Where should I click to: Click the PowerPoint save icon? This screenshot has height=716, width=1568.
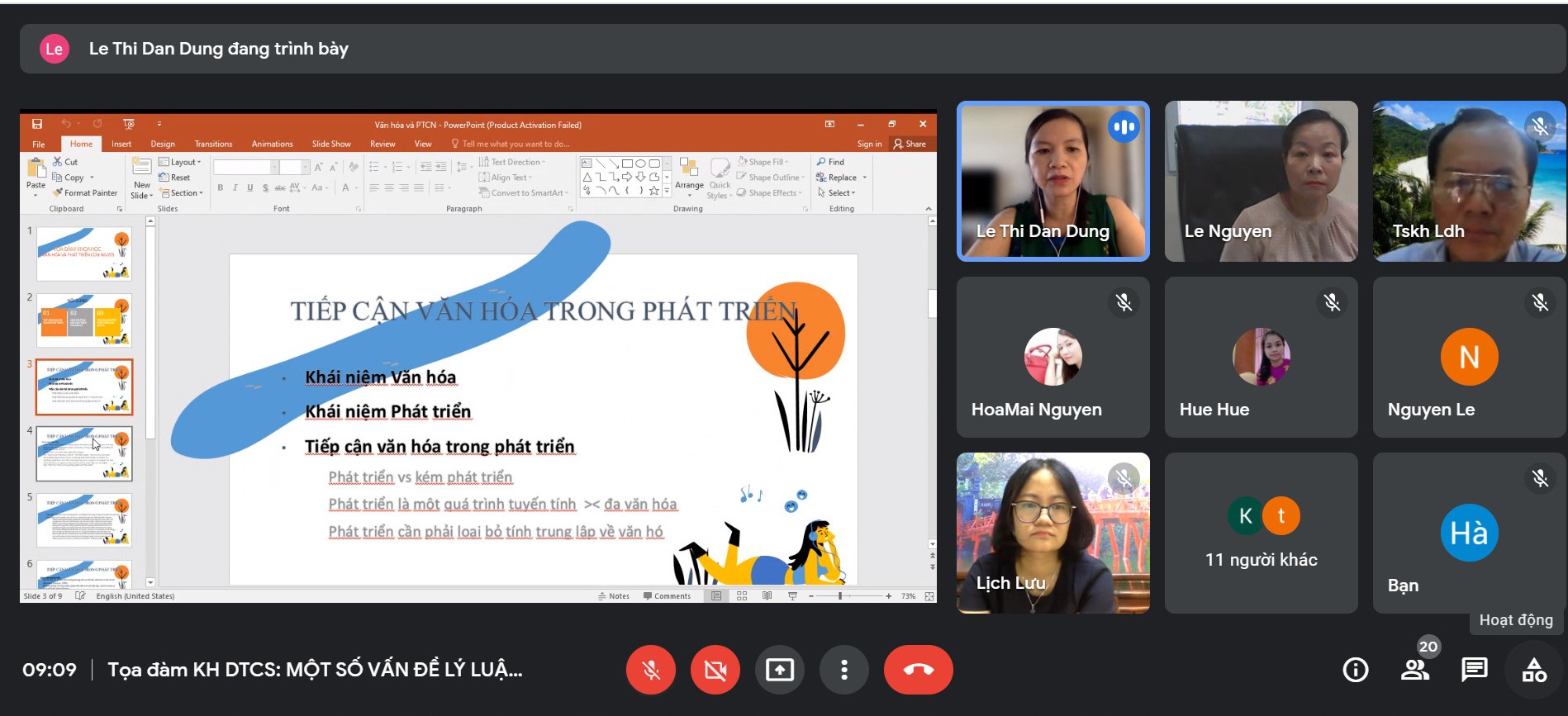(37, 125)
